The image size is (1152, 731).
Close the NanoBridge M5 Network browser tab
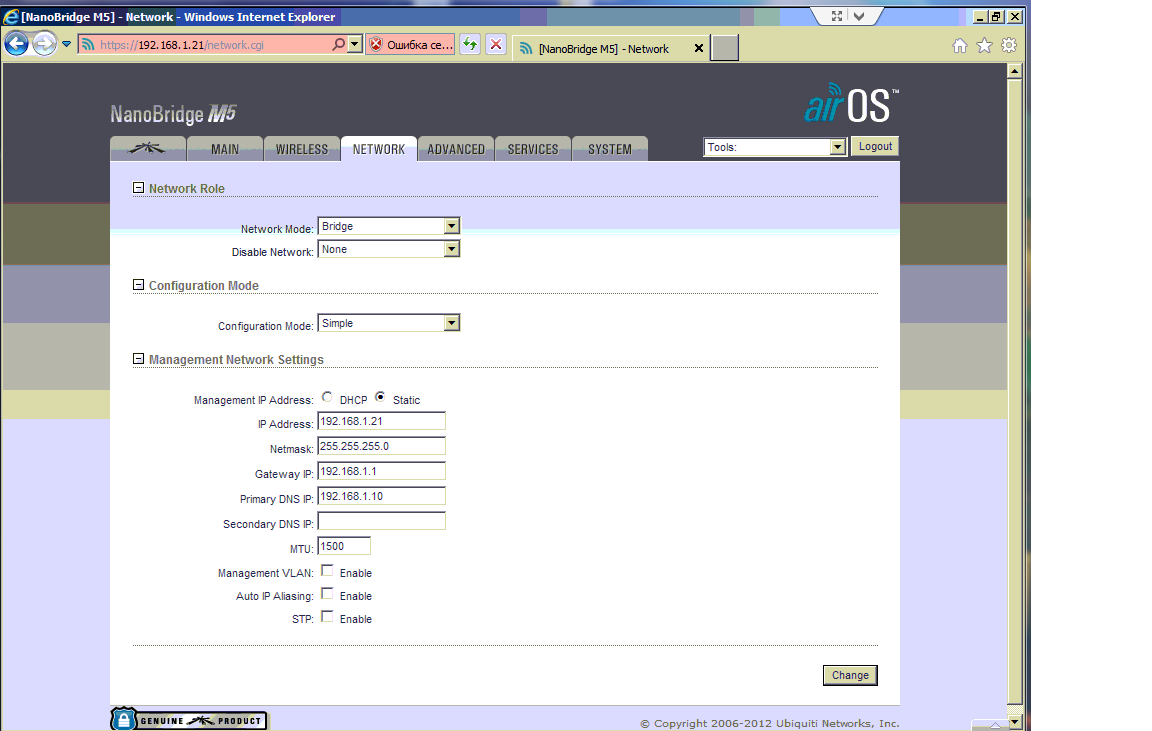(x=699, y=48)
